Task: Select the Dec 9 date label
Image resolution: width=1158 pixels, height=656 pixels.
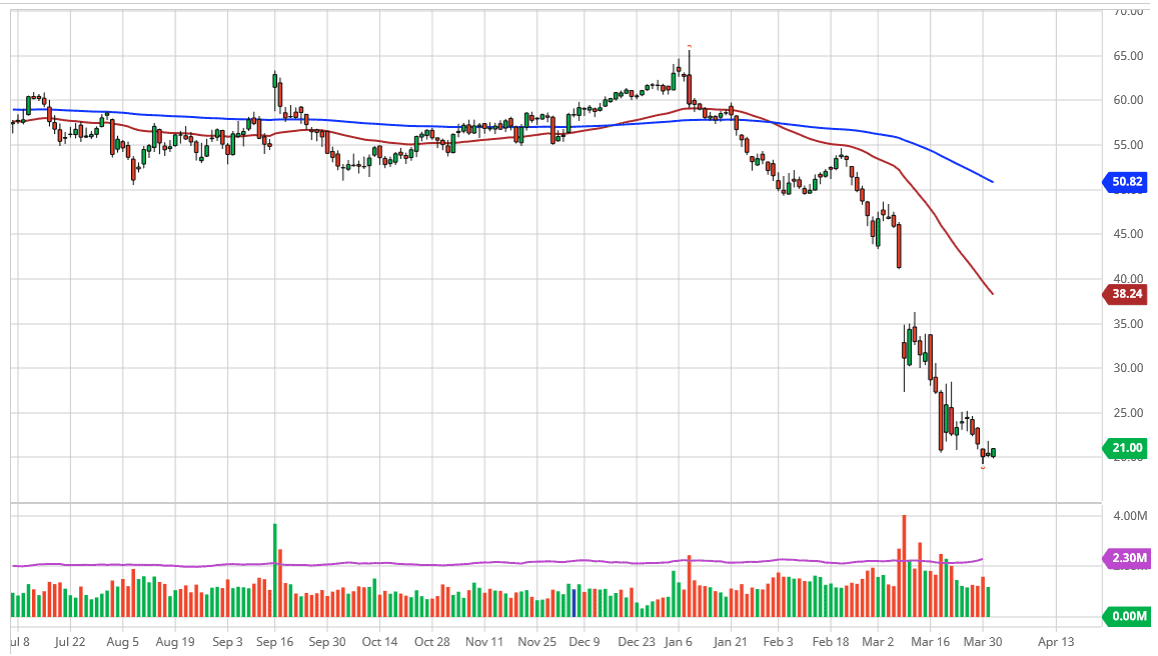Action: coord(583,641)
